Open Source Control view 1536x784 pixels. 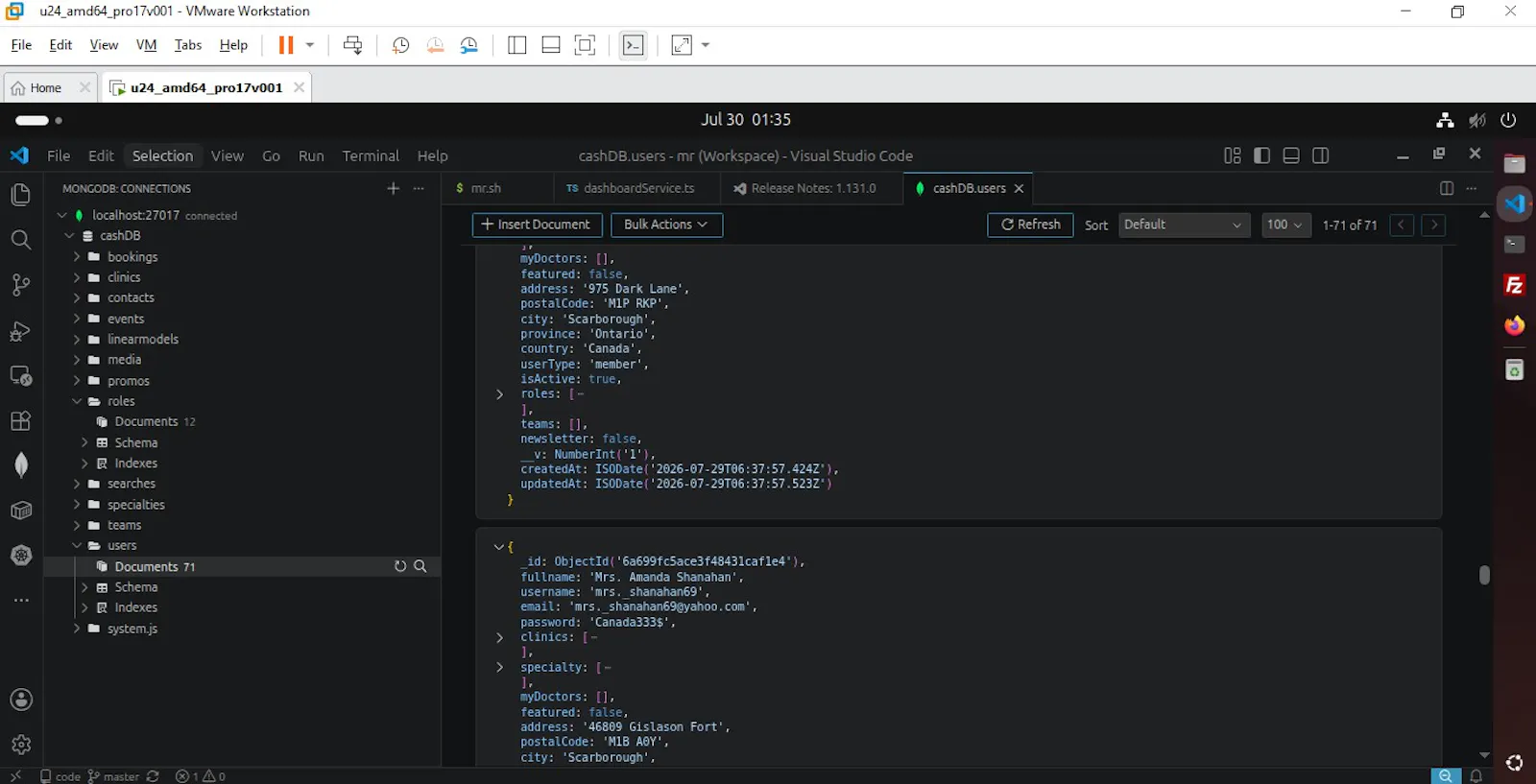21,285
